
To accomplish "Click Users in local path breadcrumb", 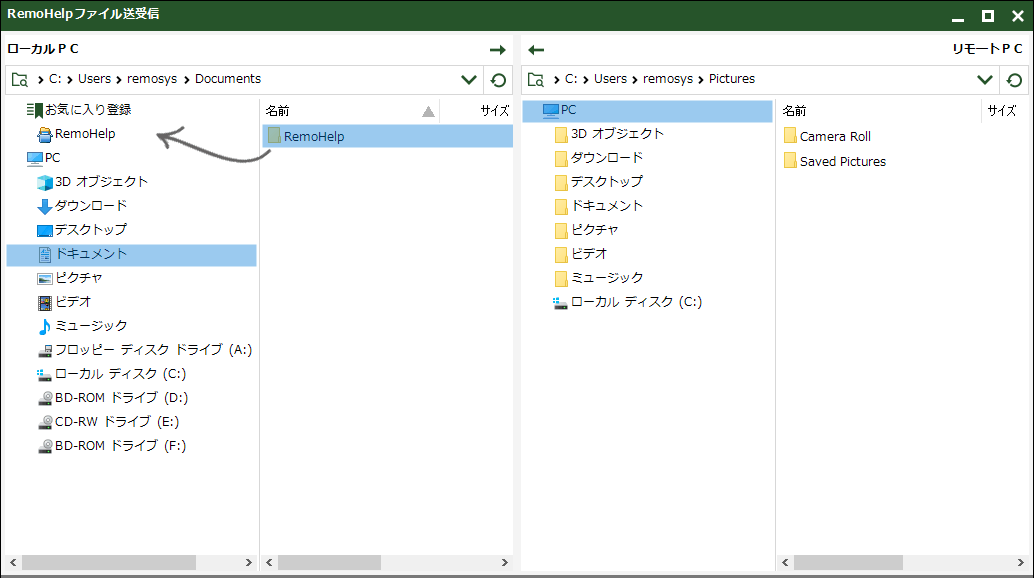I will tap(94, 79).
